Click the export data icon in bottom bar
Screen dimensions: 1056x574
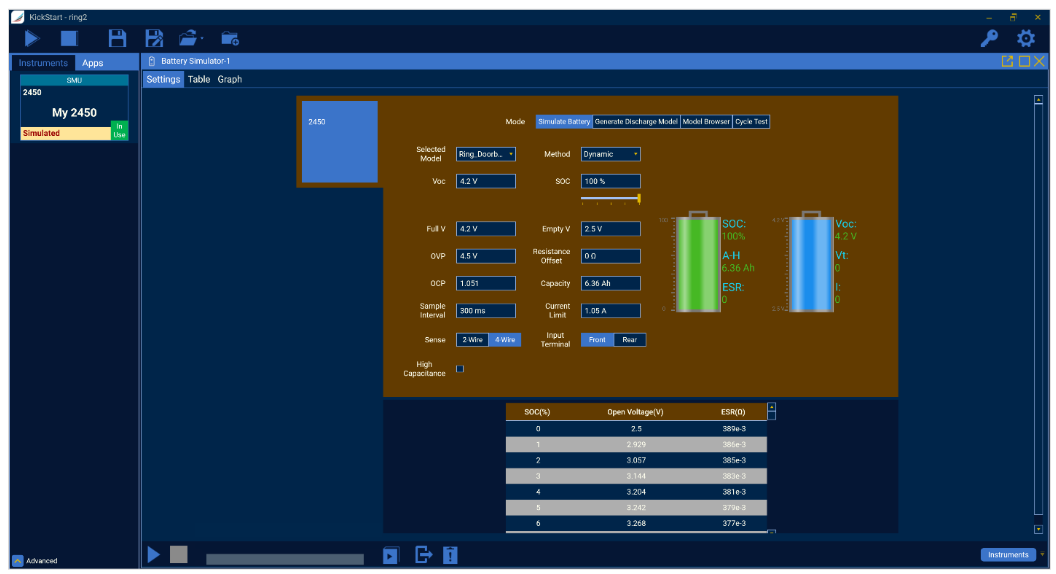pyautogui.click(x=423, y=554)
